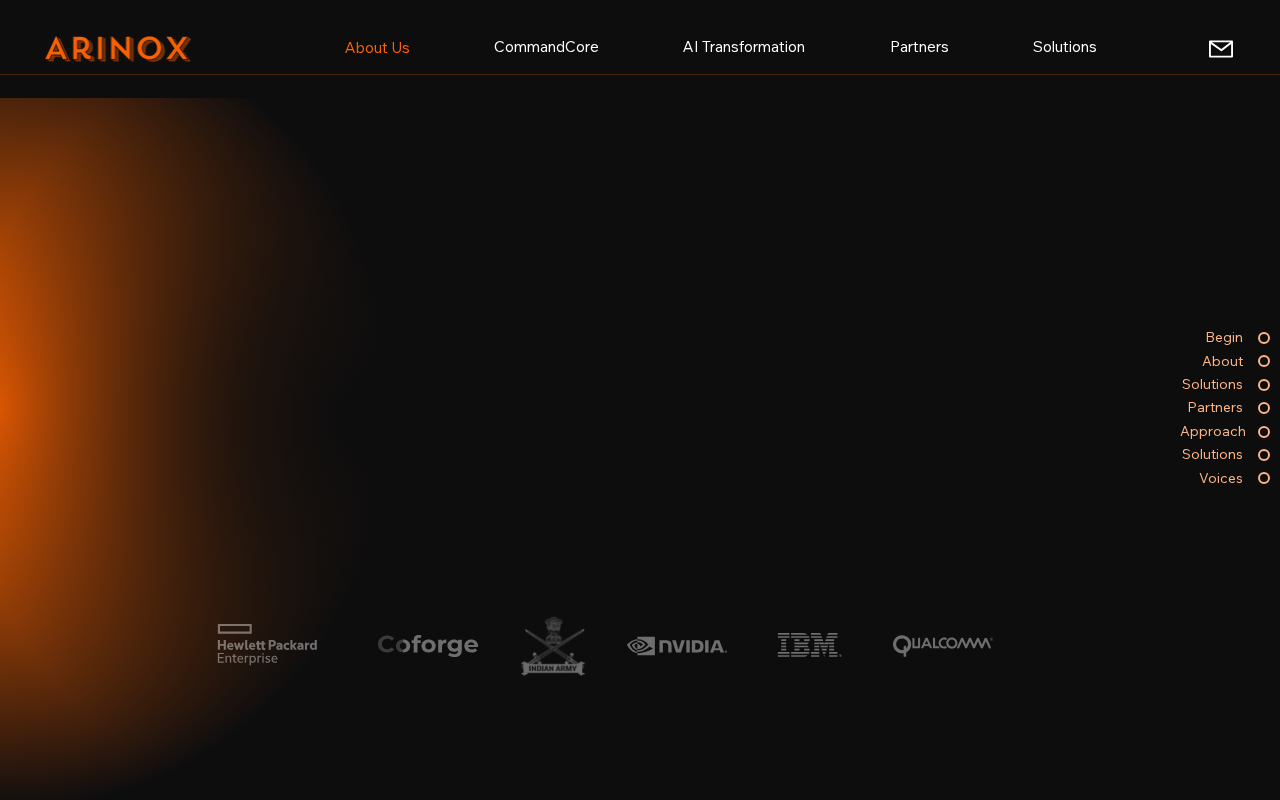This screenshot has height=800, width=1280.
Task: Open the About Us menu item
Action: [x=377, y=47]
